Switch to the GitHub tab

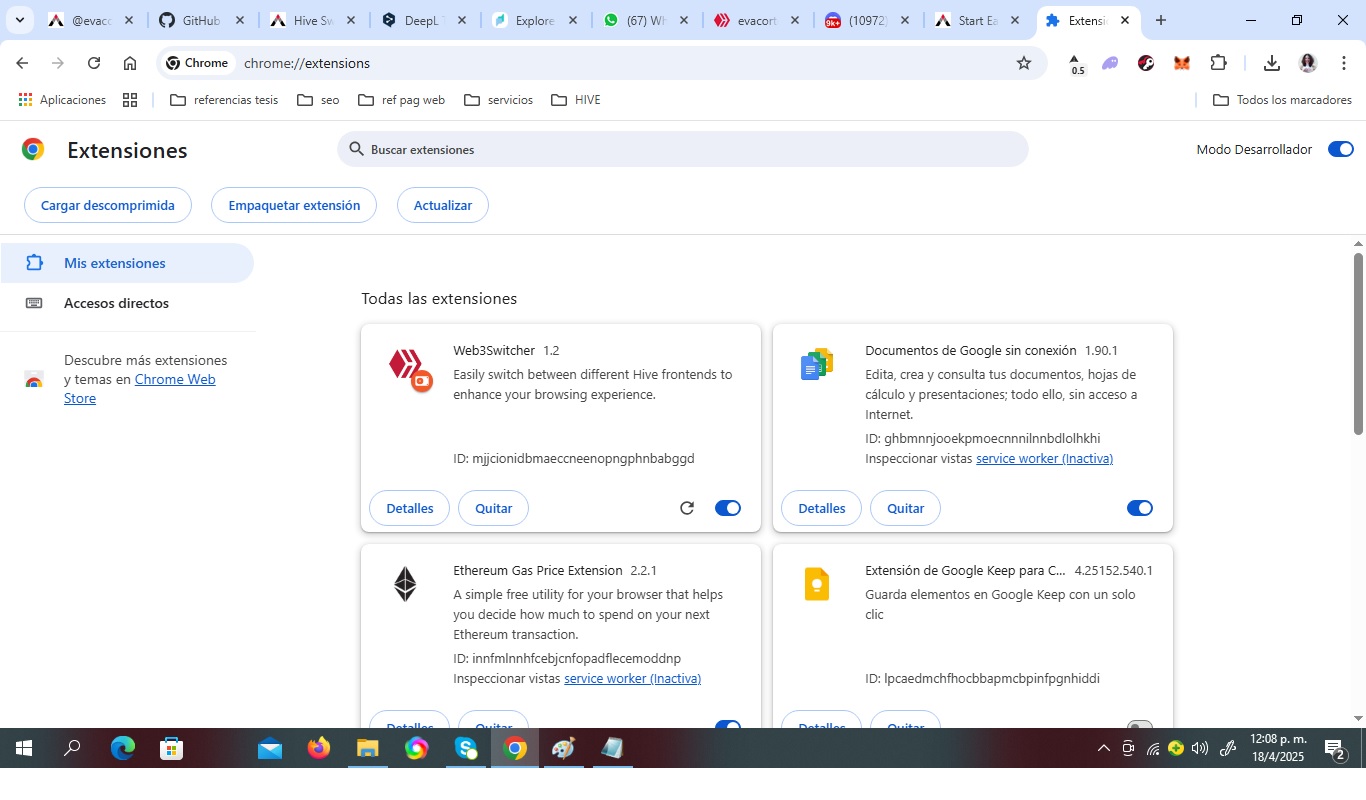point(200,20)
